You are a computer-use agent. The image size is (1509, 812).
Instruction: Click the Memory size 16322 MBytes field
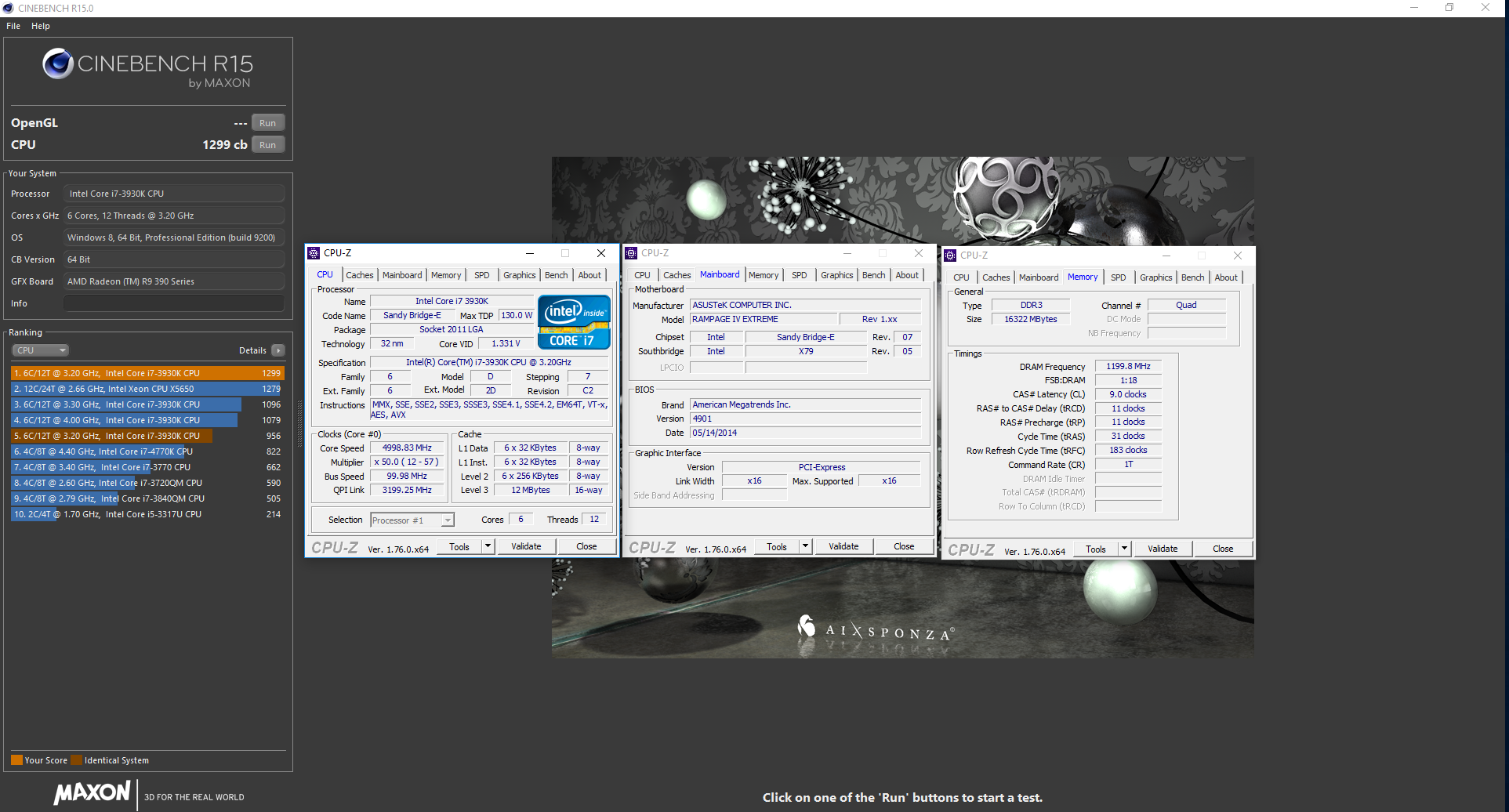coord(1031,319)
